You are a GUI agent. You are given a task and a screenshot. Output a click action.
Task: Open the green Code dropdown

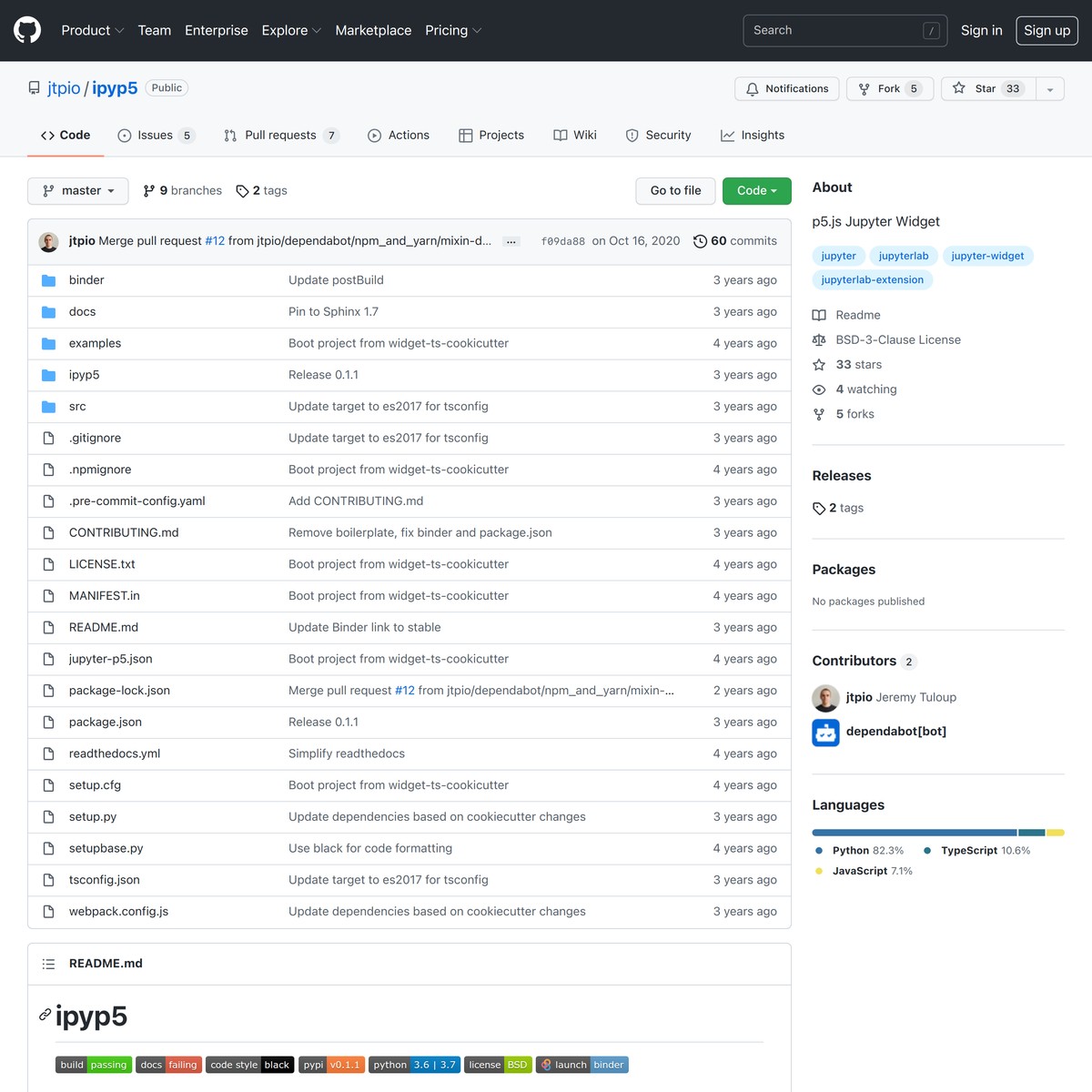click(756, 190)
